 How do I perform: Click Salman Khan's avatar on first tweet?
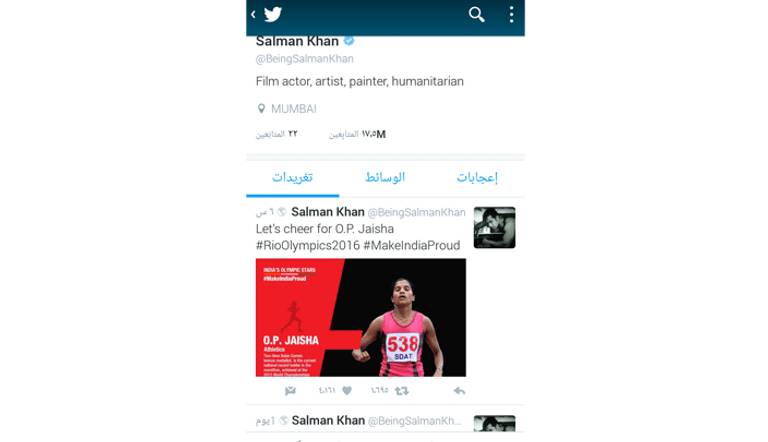tap(494, 227)
